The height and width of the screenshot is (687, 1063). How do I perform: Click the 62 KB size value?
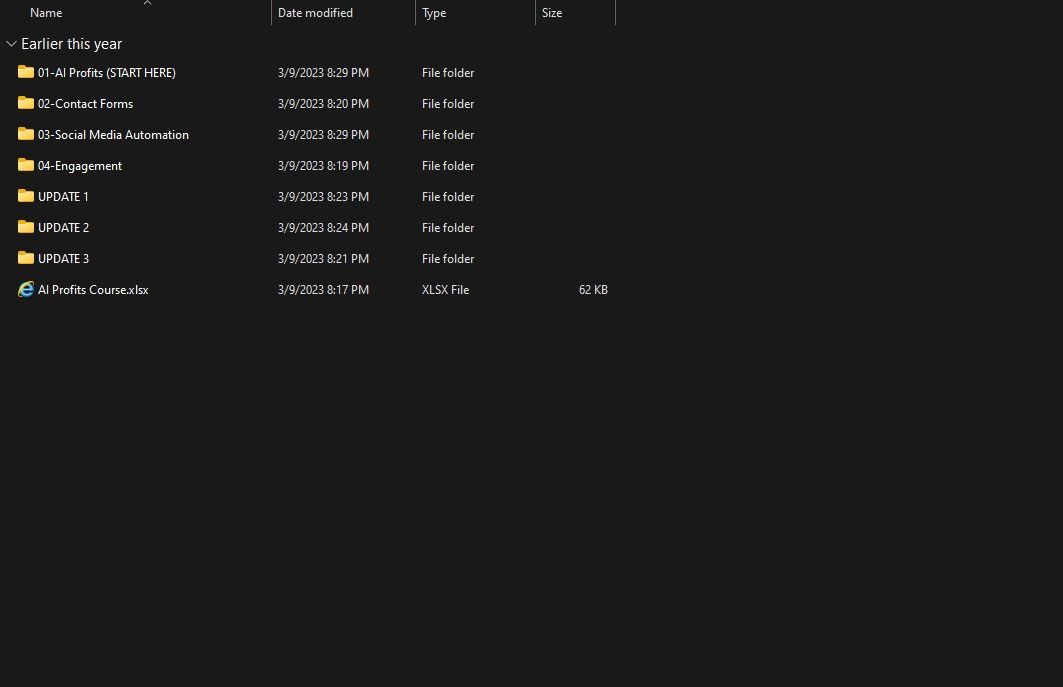tap(593, 290)
